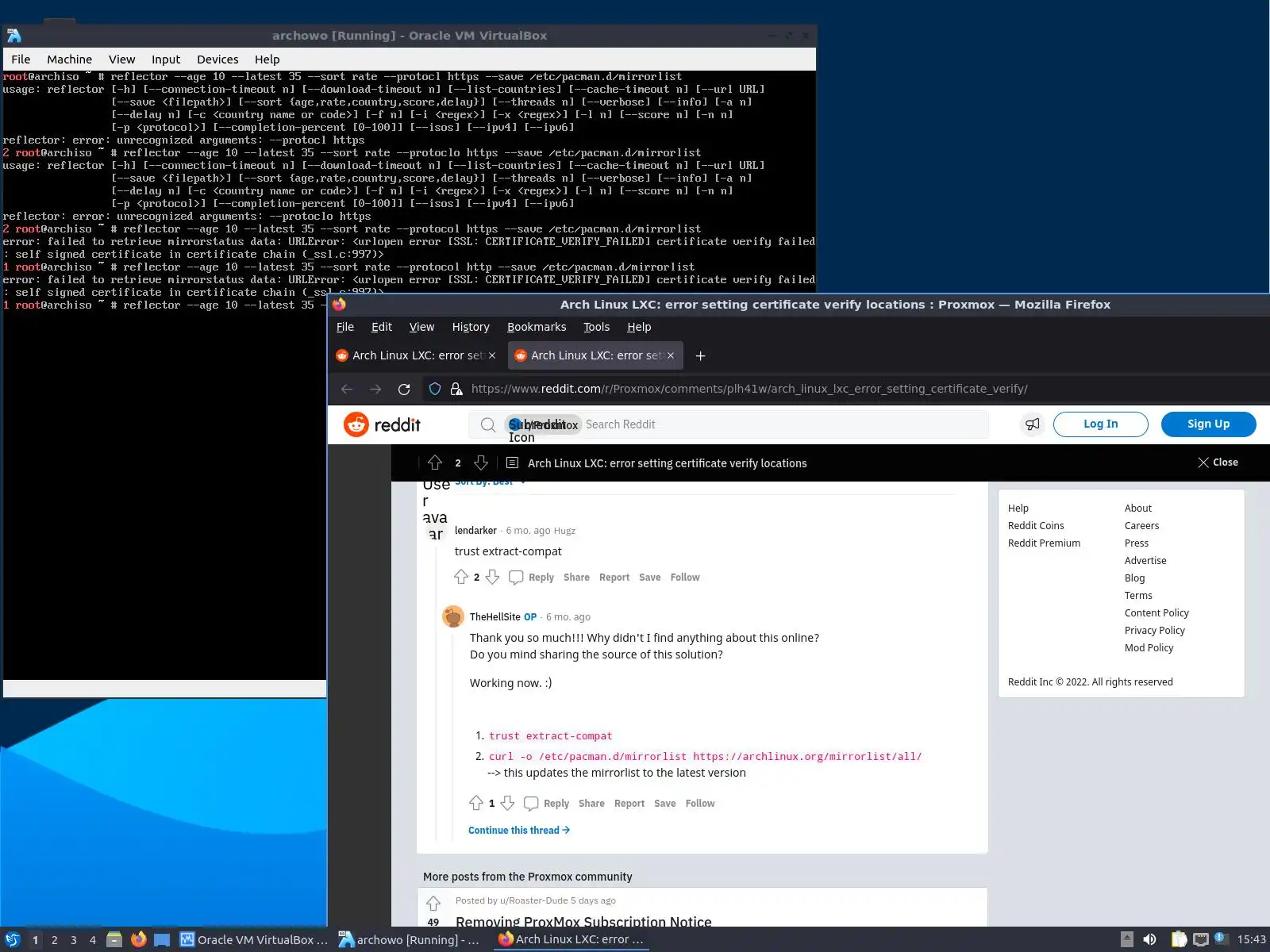This screenshot has height=952, width=1270.
Task: Click the post type icon beside the post title
Action: pyautogui.click(x=513, y=463)
